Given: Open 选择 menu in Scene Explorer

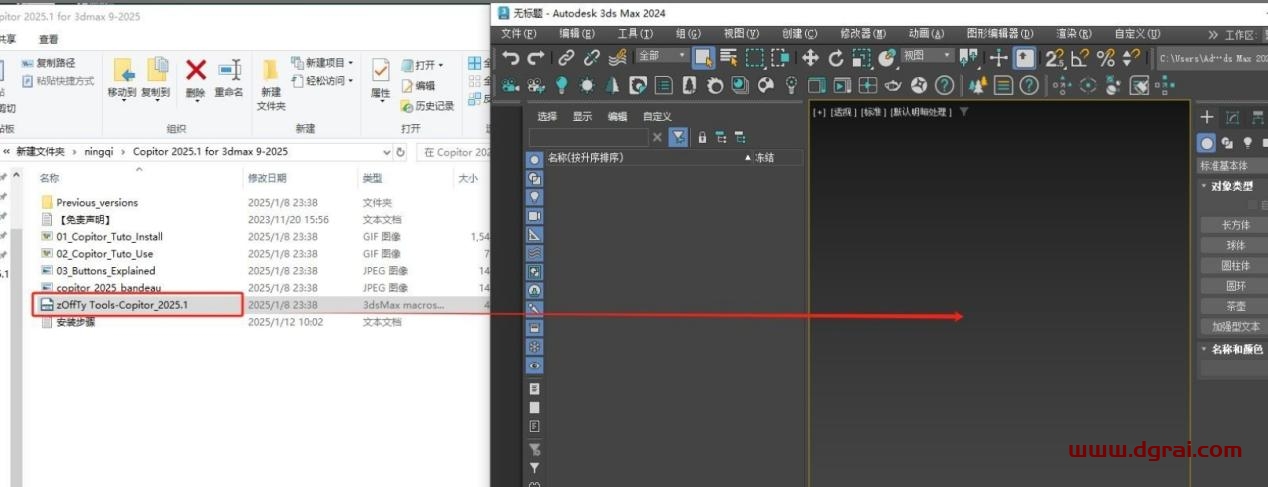Looking at the screenshot, I should (547, 116).
